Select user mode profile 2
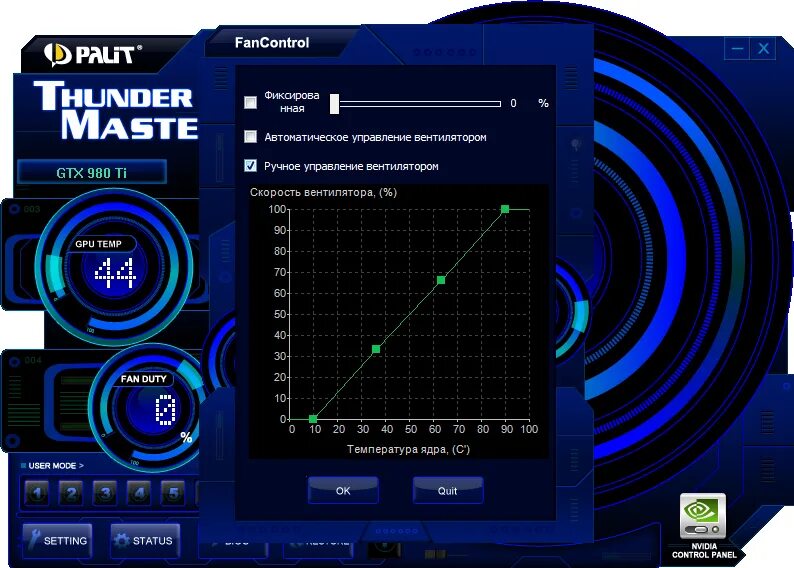This screenshot has width=794, height=568. point(71,493)
